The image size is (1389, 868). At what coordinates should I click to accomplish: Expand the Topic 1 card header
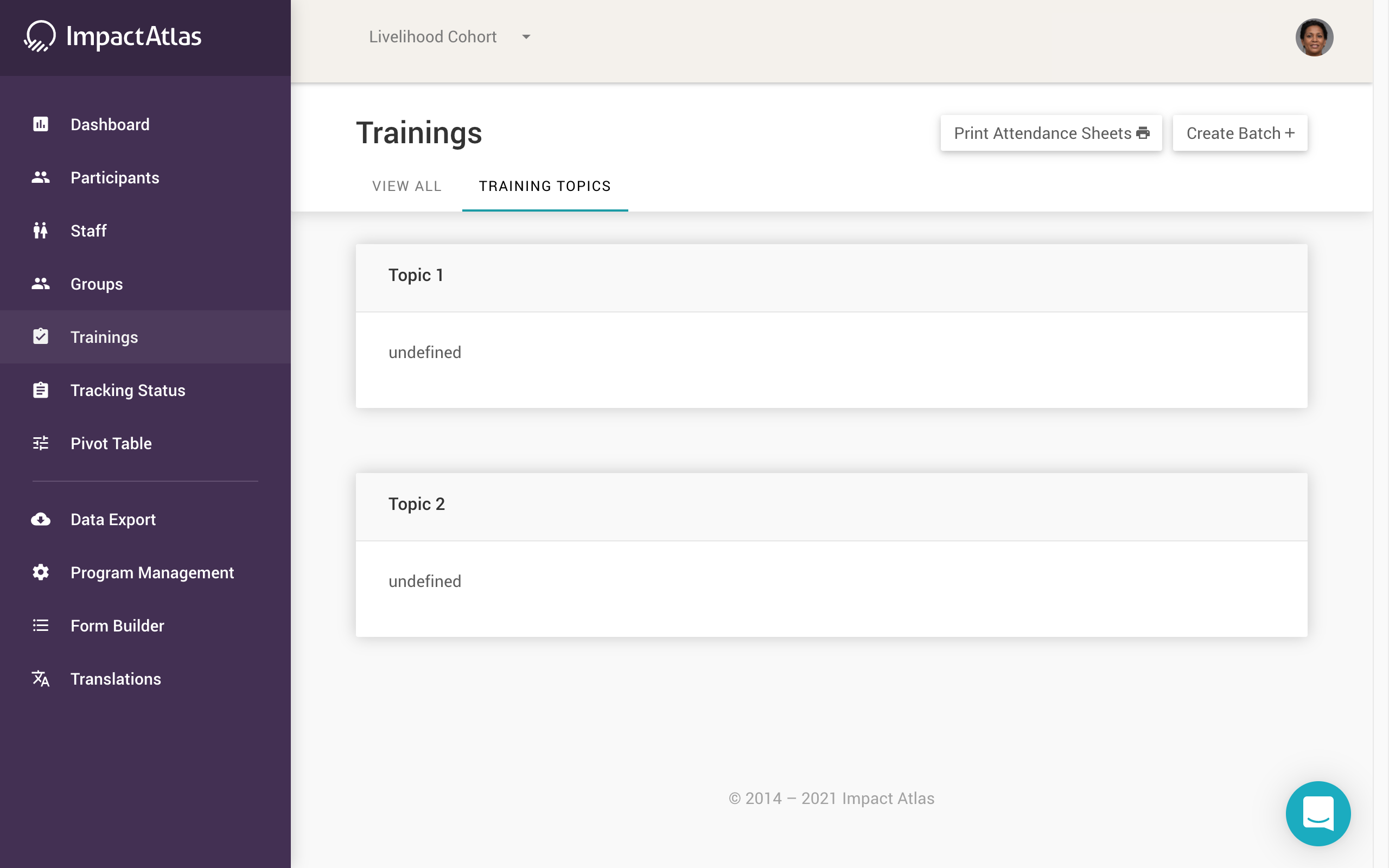click(x=831, y=276)
